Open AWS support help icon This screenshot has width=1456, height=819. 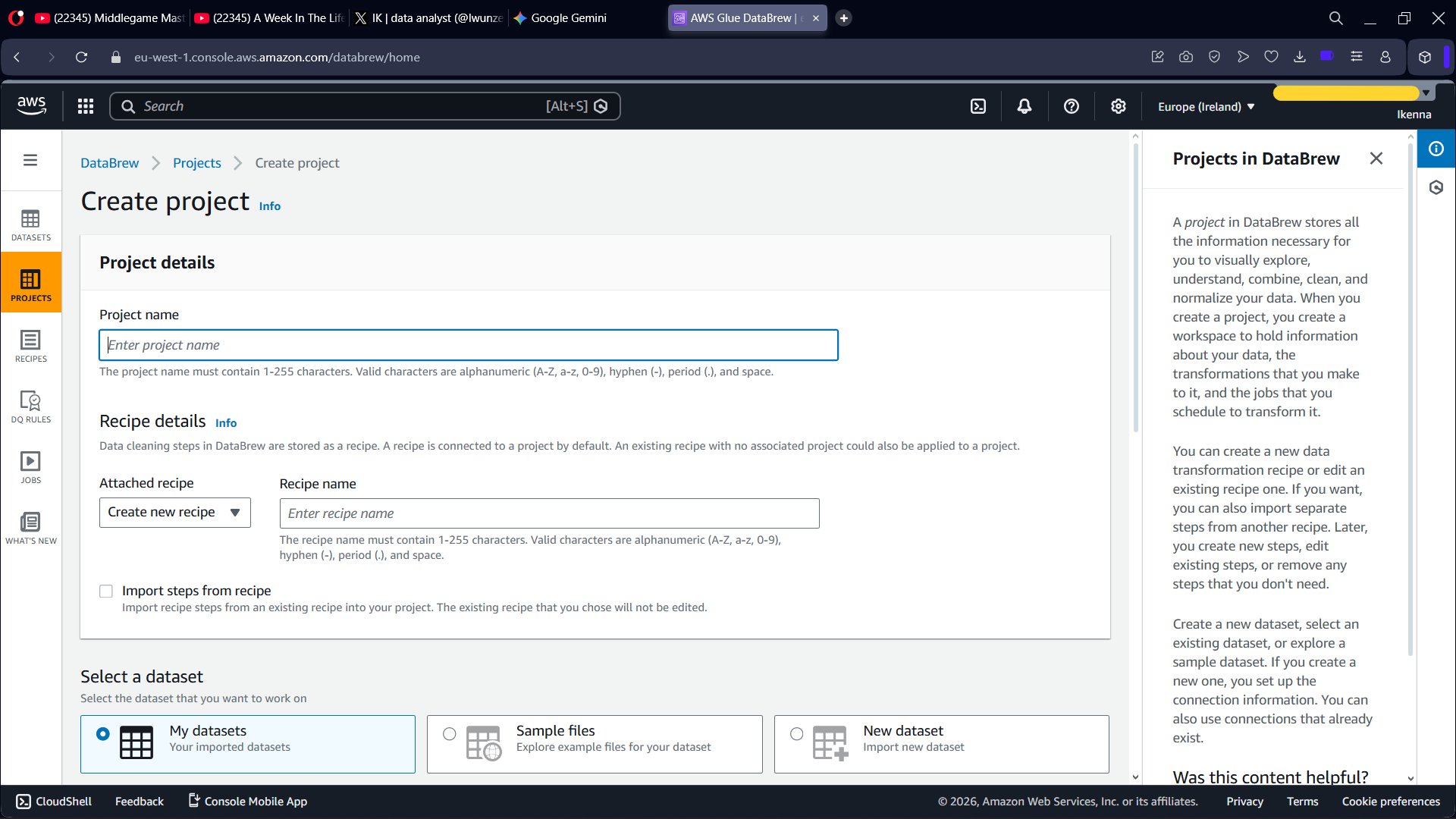(x=1071, y=106)
